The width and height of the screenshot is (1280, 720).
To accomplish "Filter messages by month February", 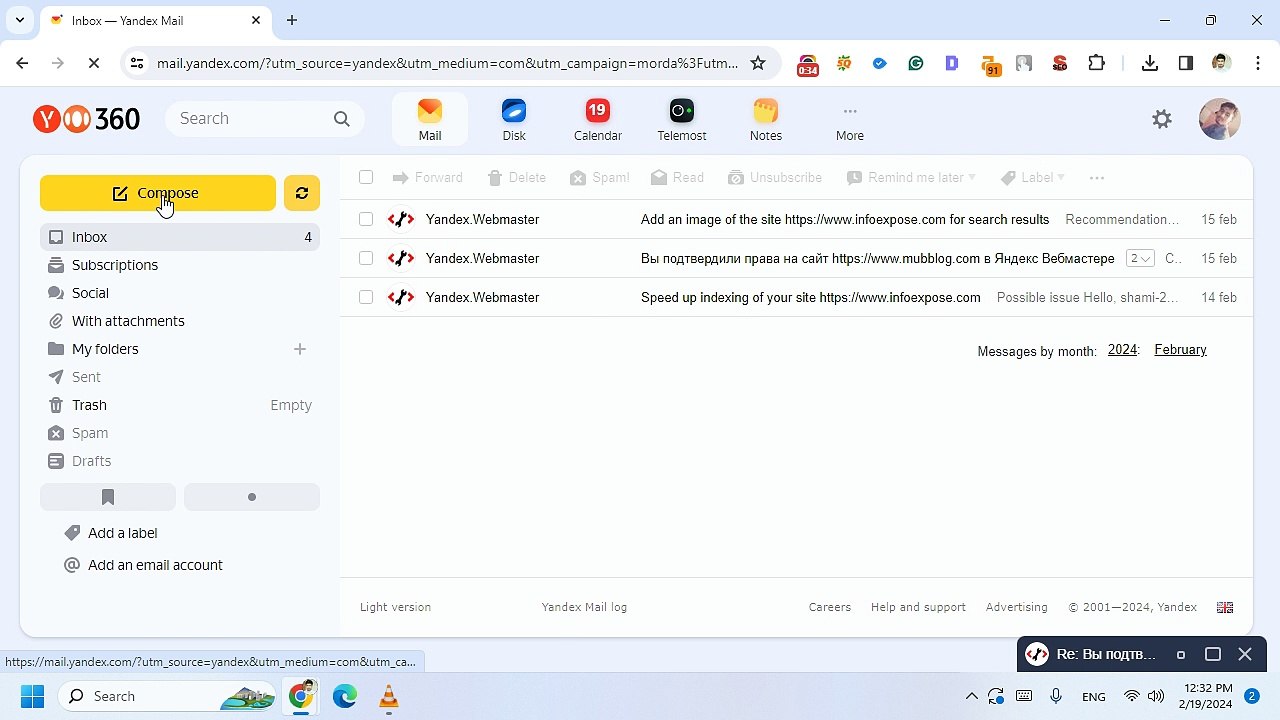I will (1180, 350).
